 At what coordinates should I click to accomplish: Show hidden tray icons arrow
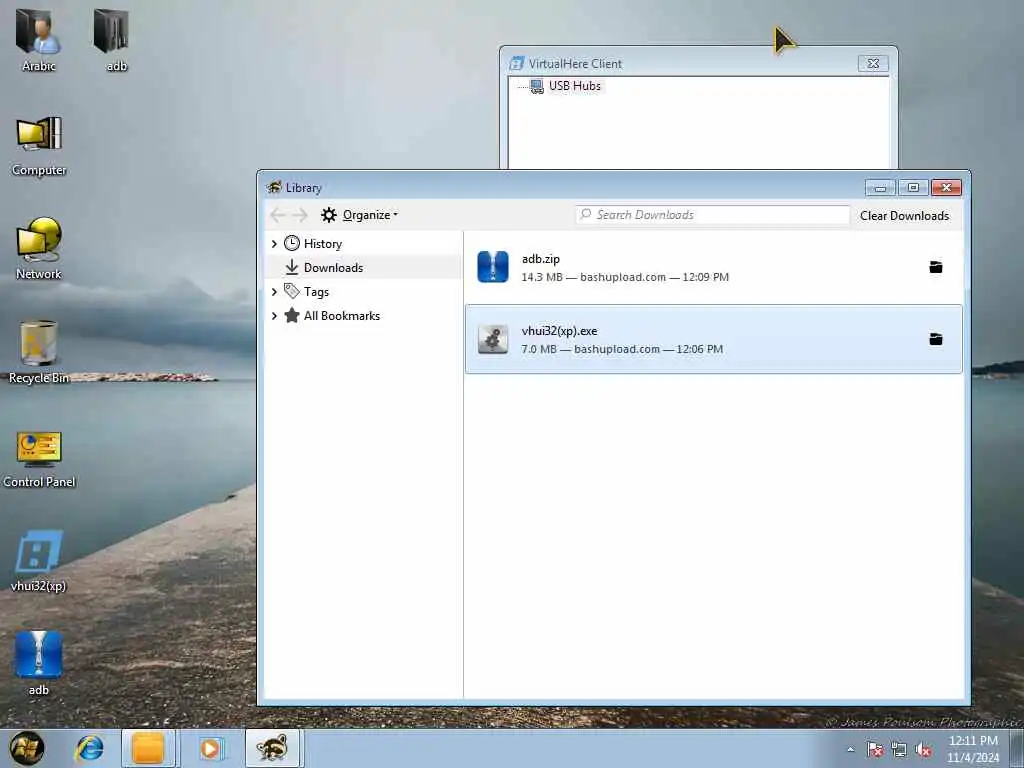coord(850,750)
